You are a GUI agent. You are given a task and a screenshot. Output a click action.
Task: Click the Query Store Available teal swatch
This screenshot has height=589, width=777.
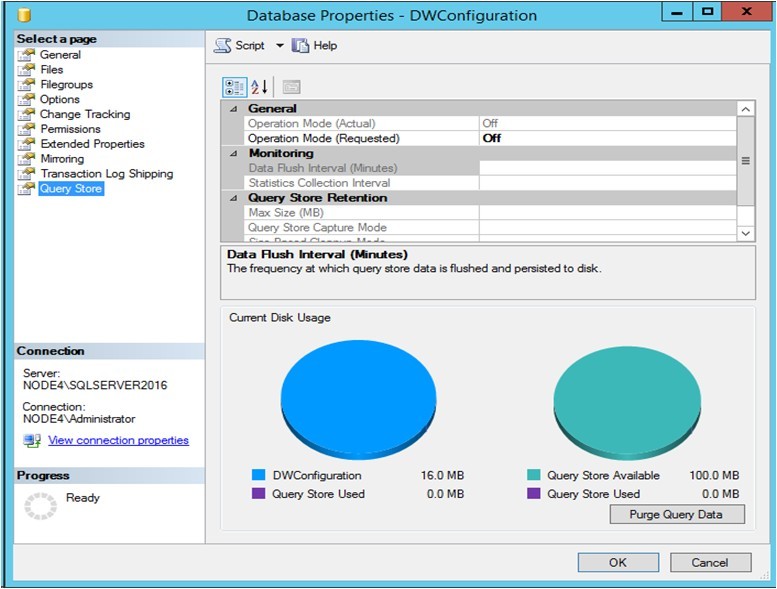click(534, 475)
